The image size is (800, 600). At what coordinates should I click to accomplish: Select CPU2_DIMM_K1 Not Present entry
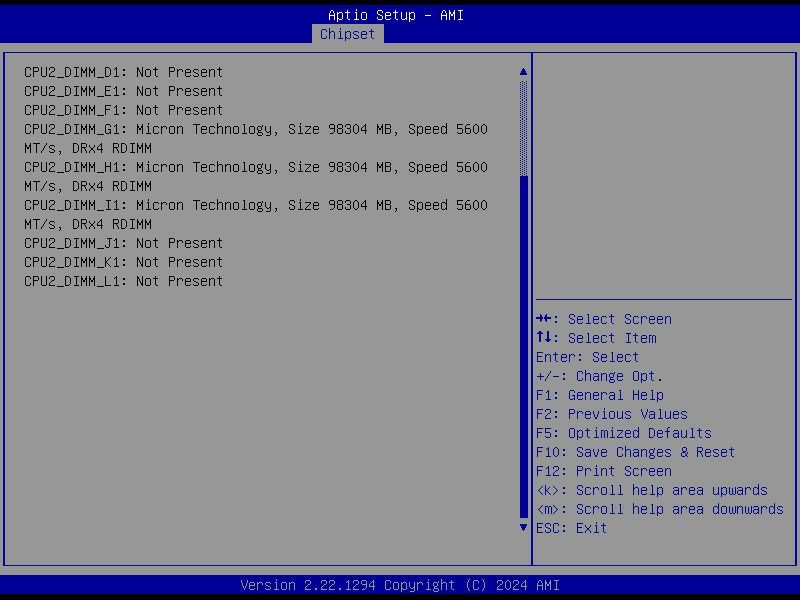123,262
